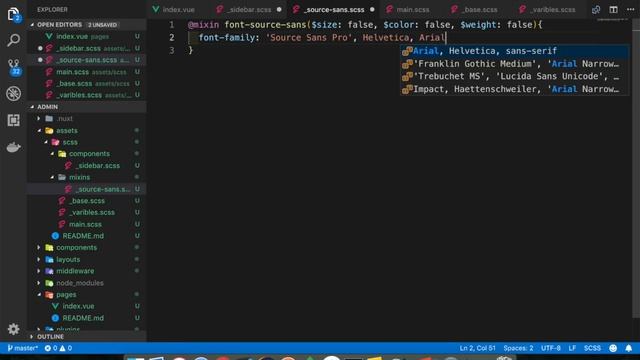Select 'Arial, Helvetica, sans-serif' suggestion
The width and height of the screenshot is (640, 360).
point(514,51)
